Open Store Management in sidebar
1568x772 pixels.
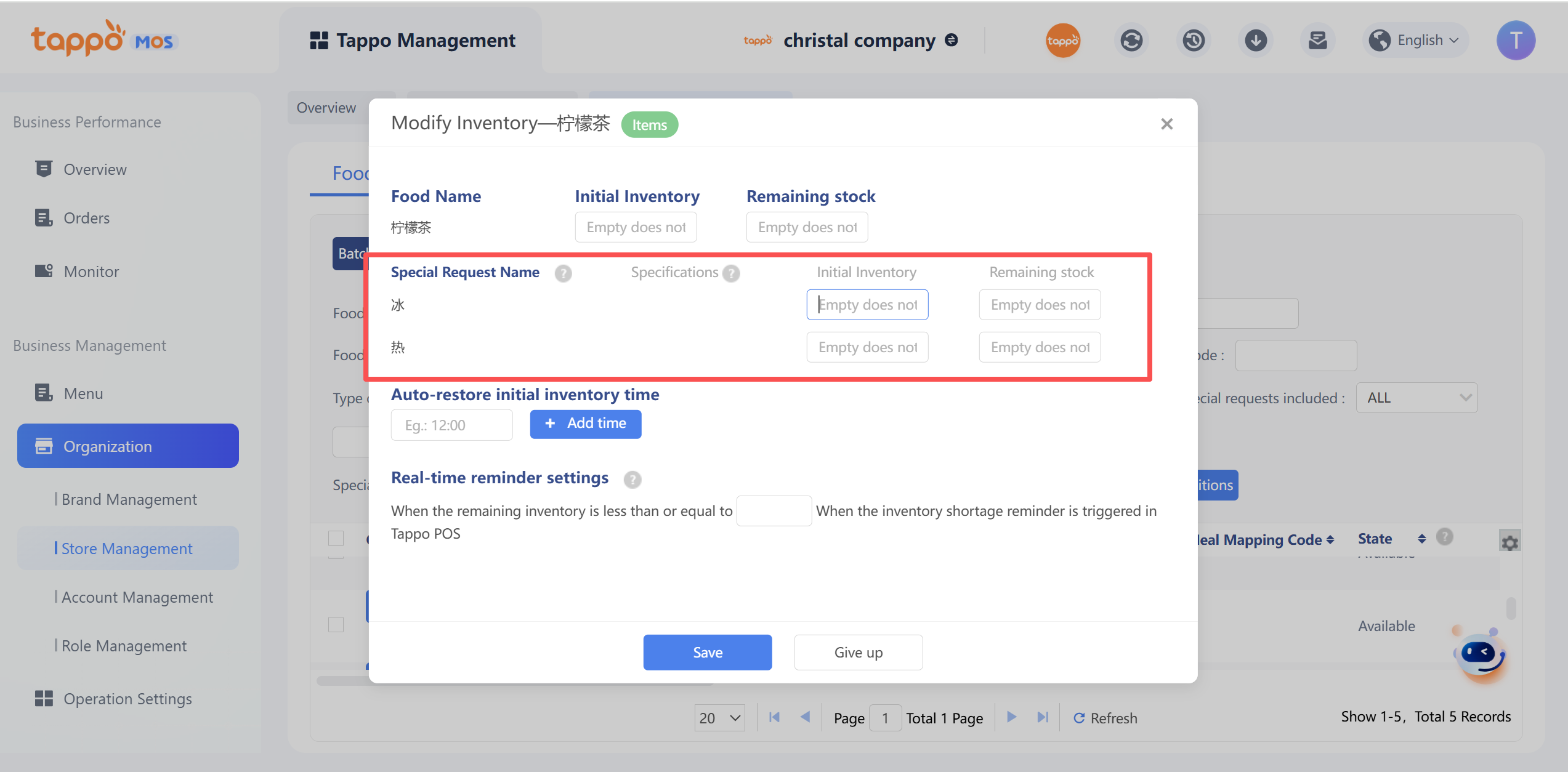point(127,548)
